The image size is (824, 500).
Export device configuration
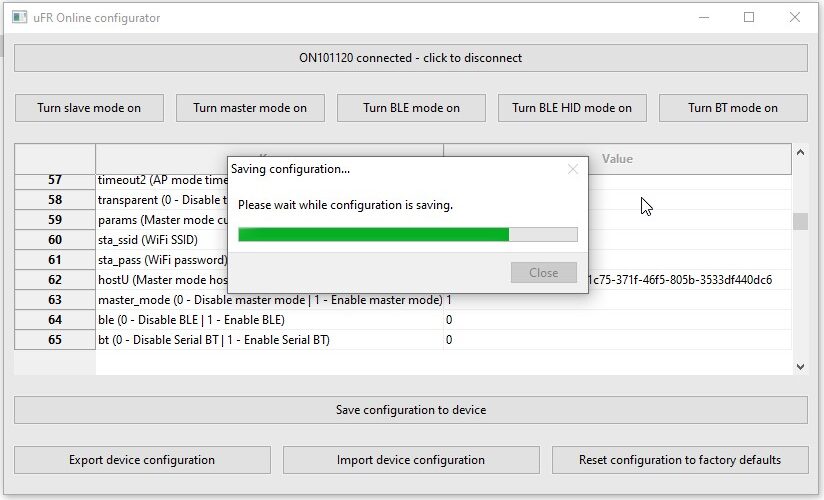click(x=142, y=460)
